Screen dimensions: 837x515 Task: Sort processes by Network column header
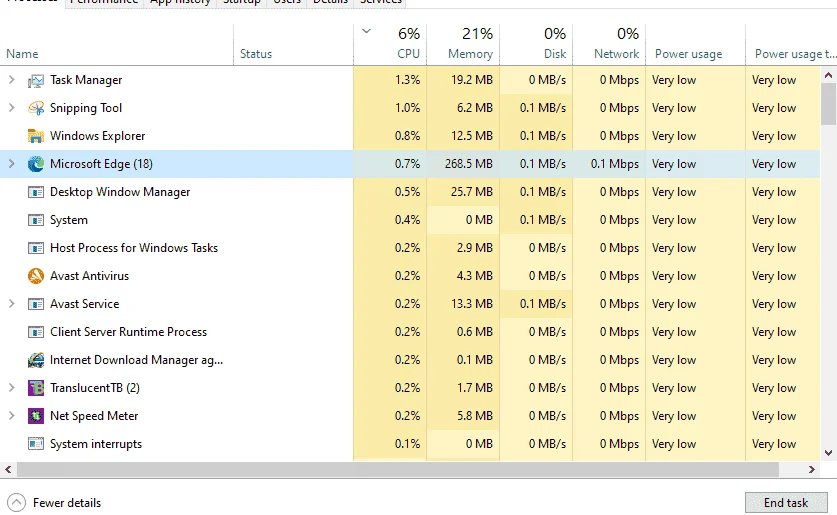point(609,45)
